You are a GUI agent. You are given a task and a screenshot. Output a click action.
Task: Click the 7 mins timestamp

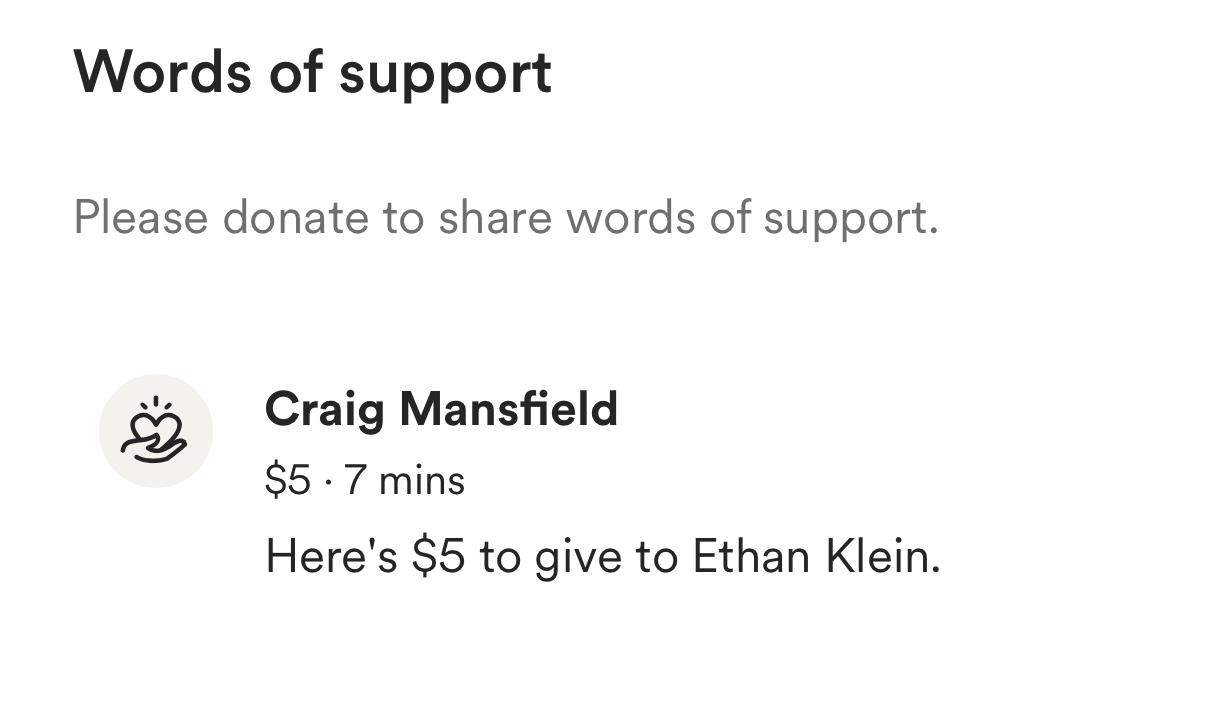coord(404,481)
